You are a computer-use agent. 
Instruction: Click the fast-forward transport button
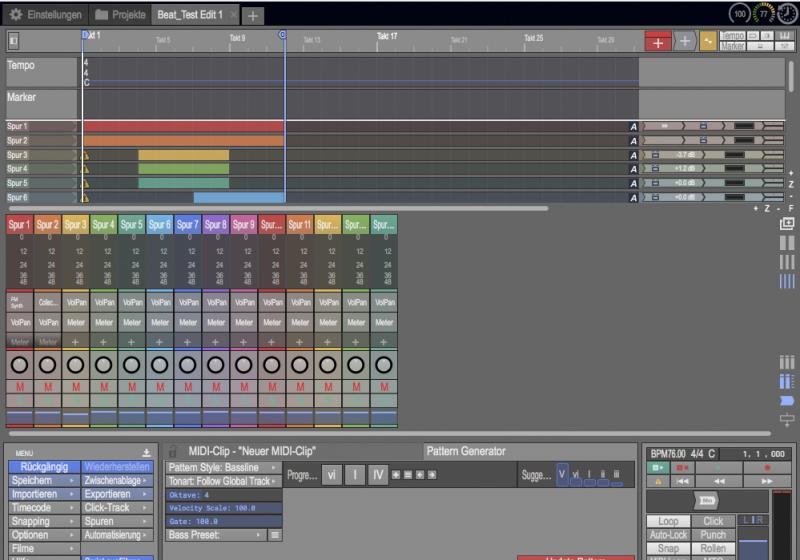point(767,481)
